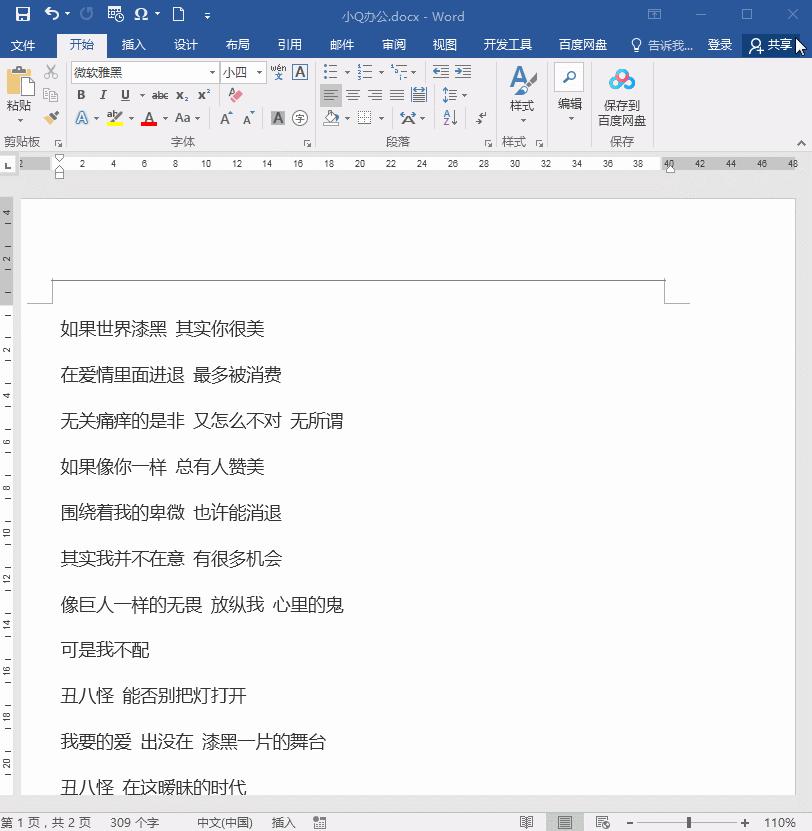812x831 pixels.
Task: Justify paragraph text
Action: tap(396, 95)
